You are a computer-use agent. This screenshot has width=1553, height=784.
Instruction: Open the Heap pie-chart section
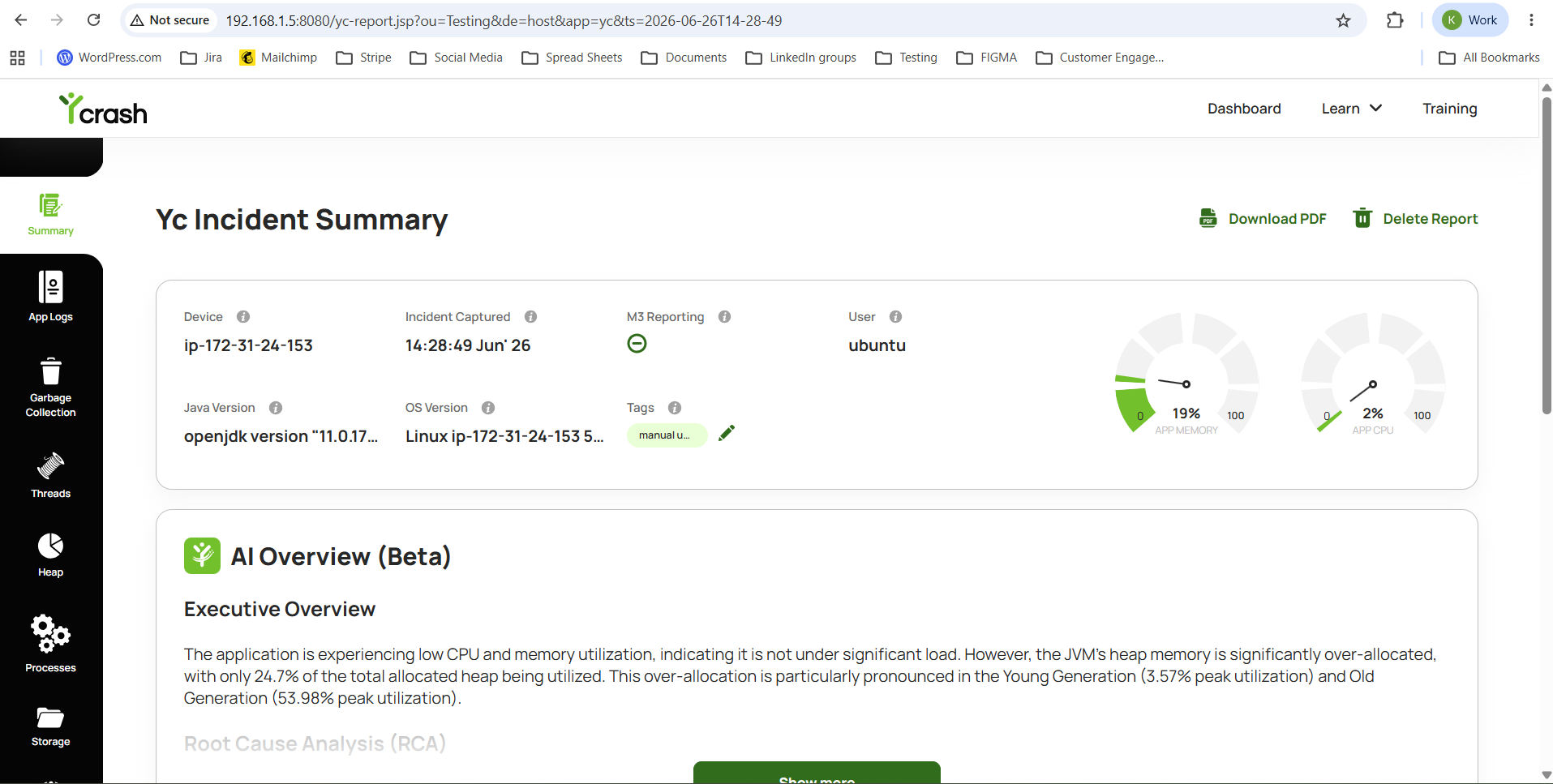(50, 555)
